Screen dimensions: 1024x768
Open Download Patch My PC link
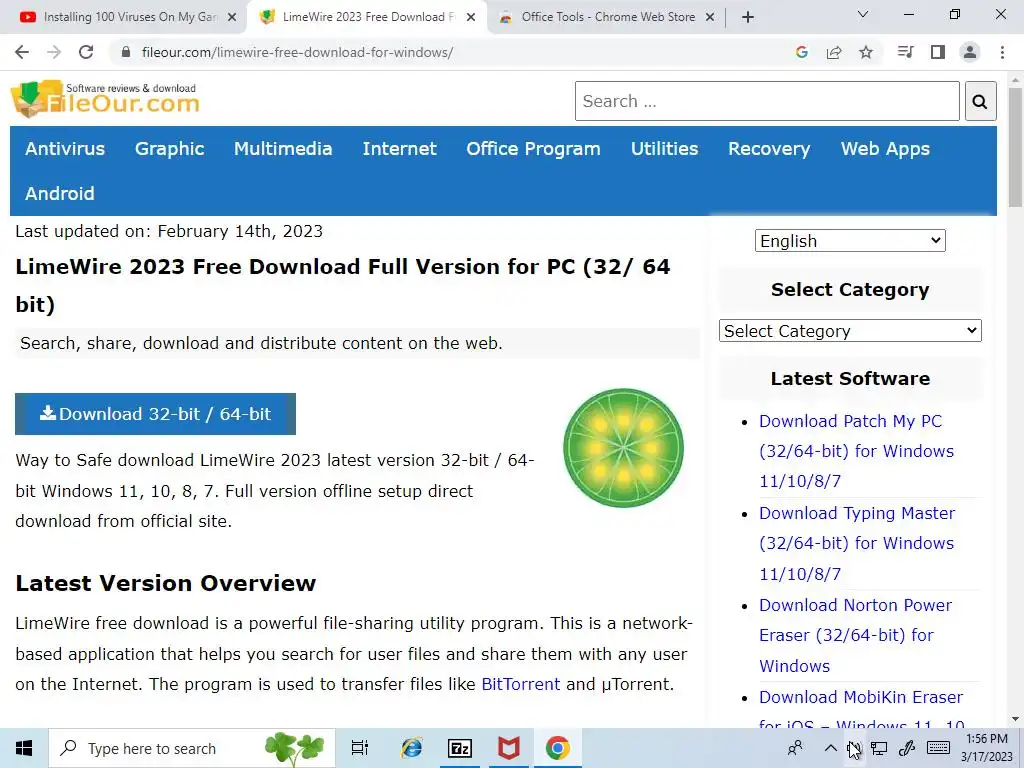pyautogui.click(x=856, y=451)
